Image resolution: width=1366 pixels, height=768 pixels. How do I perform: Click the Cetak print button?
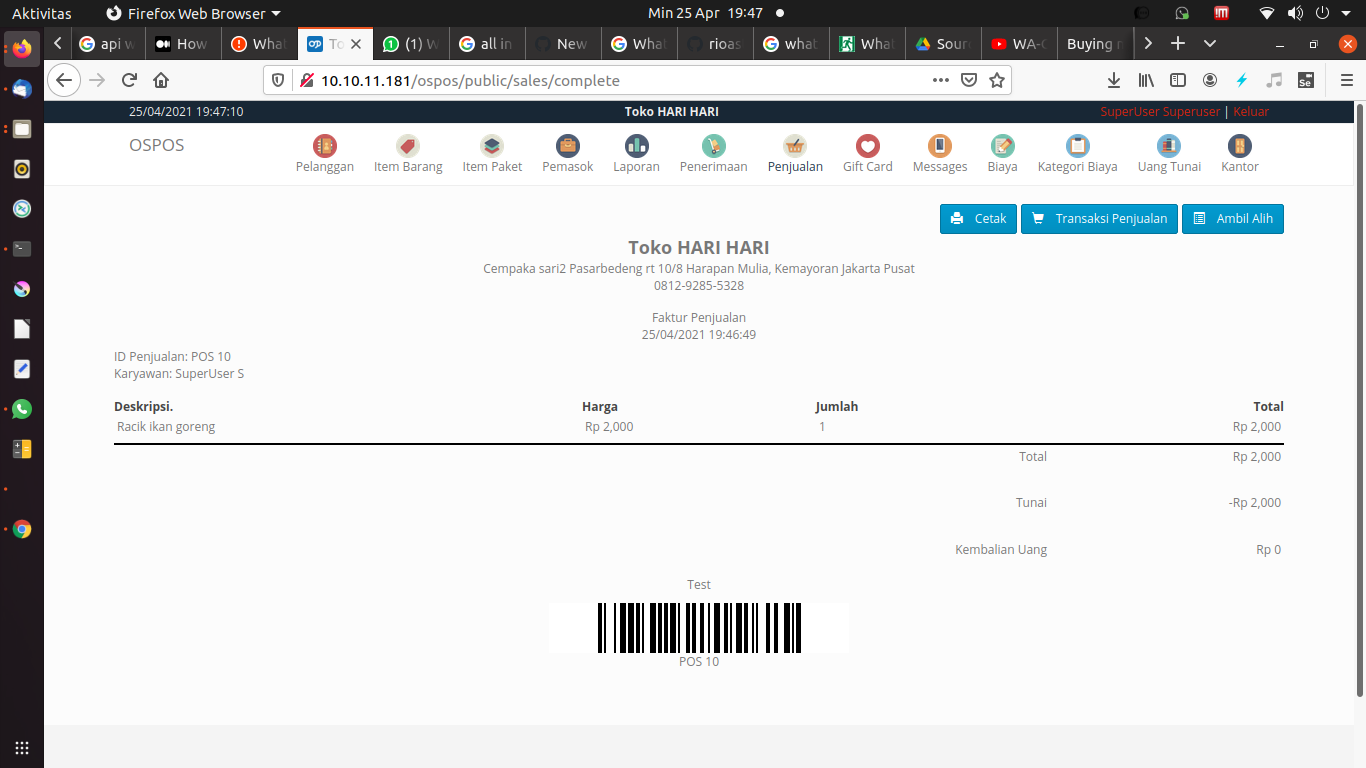(977, 218)
